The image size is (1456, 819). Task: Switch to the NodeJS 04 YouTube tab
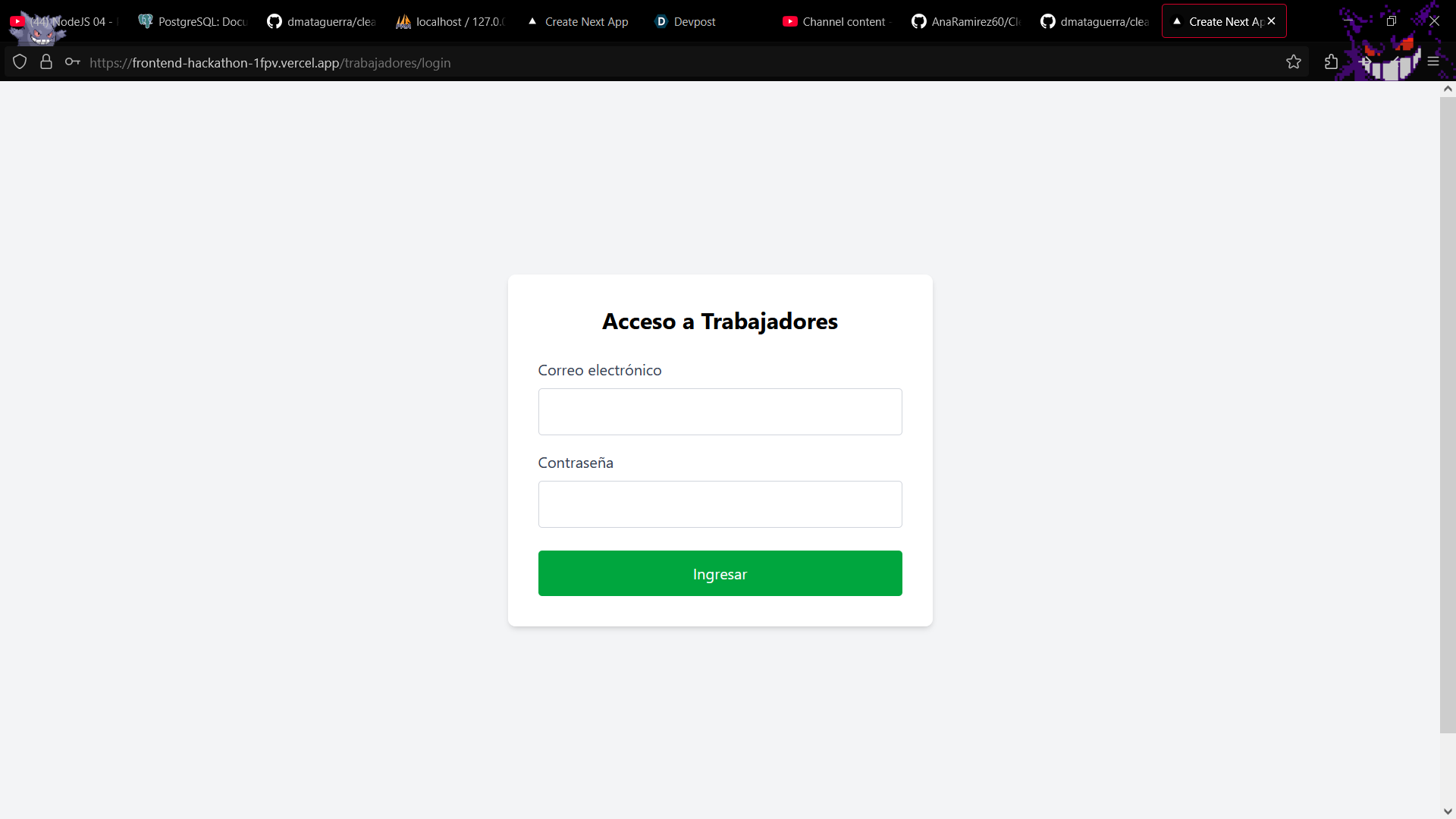67,21
